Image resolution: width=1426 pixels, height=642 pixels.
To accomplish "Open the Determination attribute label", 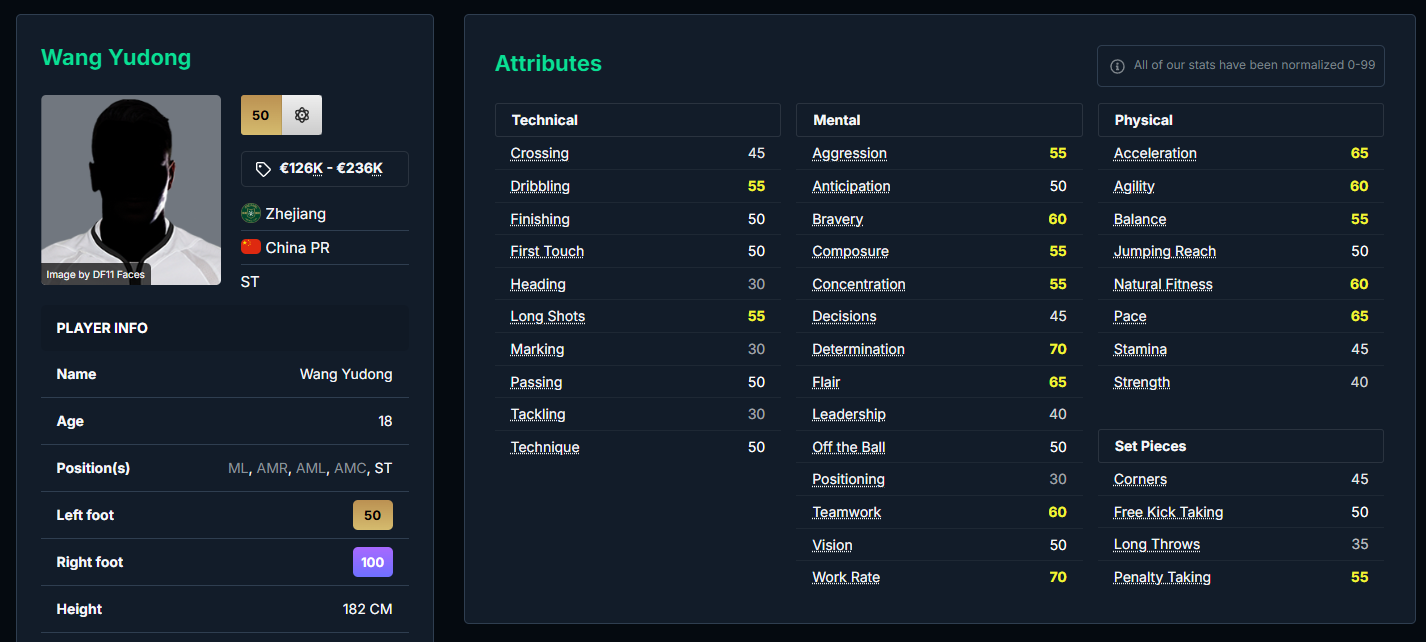I will [x=858, y=349].
